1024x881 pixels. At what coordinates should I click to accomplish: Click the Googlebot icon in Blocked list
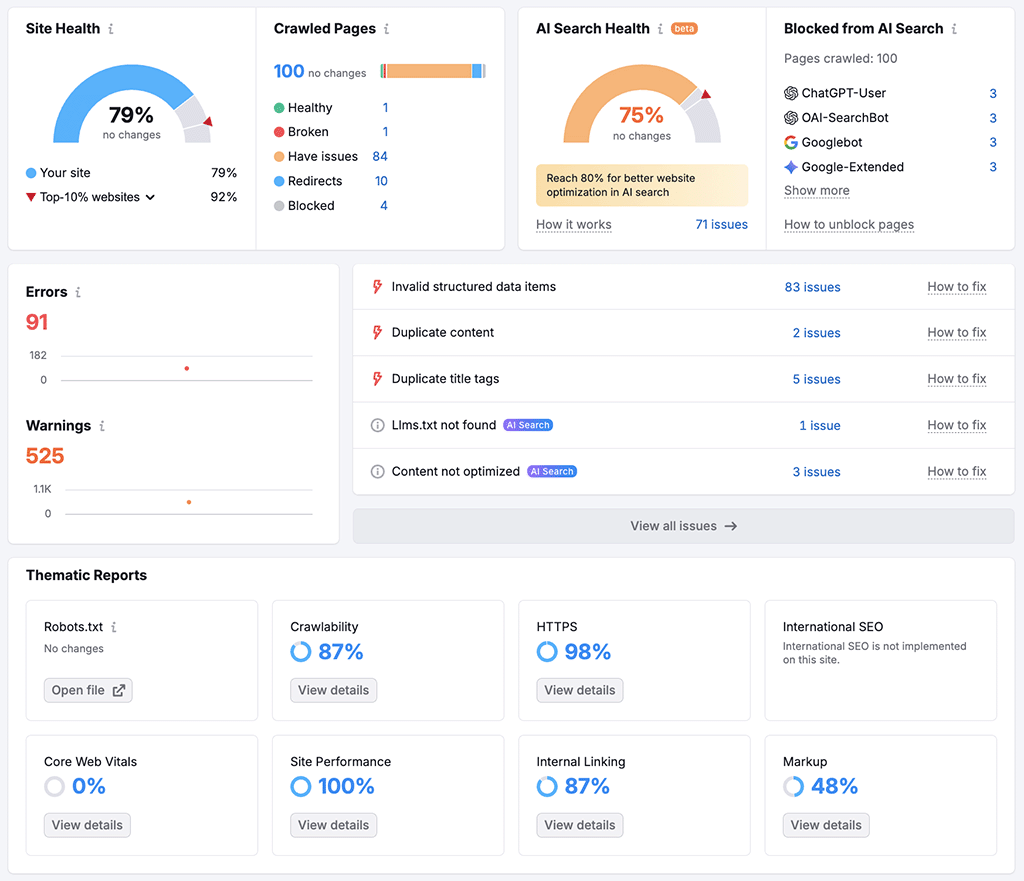pyautogui.click(x=793, y=142)
